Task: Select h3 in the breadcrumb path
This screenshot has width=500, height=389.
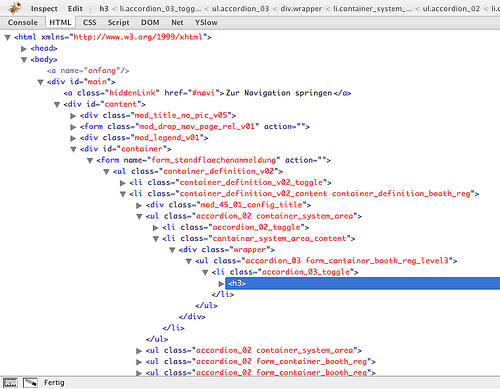Action: click(104, 9)
